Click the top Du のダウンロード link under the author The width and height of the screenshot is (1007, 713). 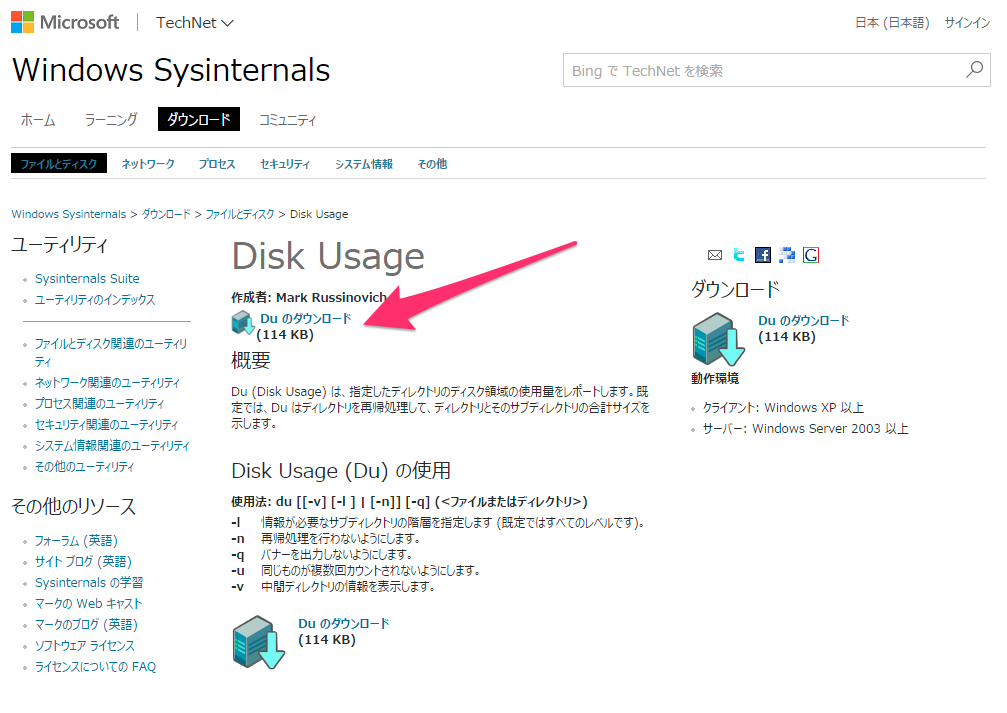coord(306,318)
